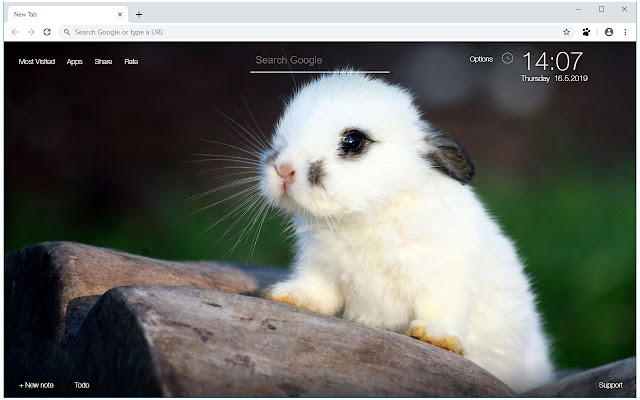640x400 pixels.
Task: Open the Most Visited menu
Action: point(37,62)
